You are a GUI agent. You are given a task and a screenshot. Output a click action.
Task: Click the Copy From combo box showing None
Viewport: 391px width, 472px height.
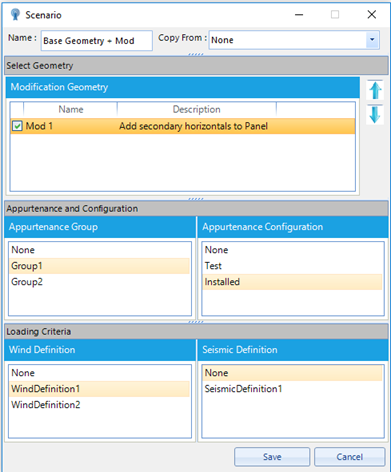pyautogui.click(x=294, y=40)
